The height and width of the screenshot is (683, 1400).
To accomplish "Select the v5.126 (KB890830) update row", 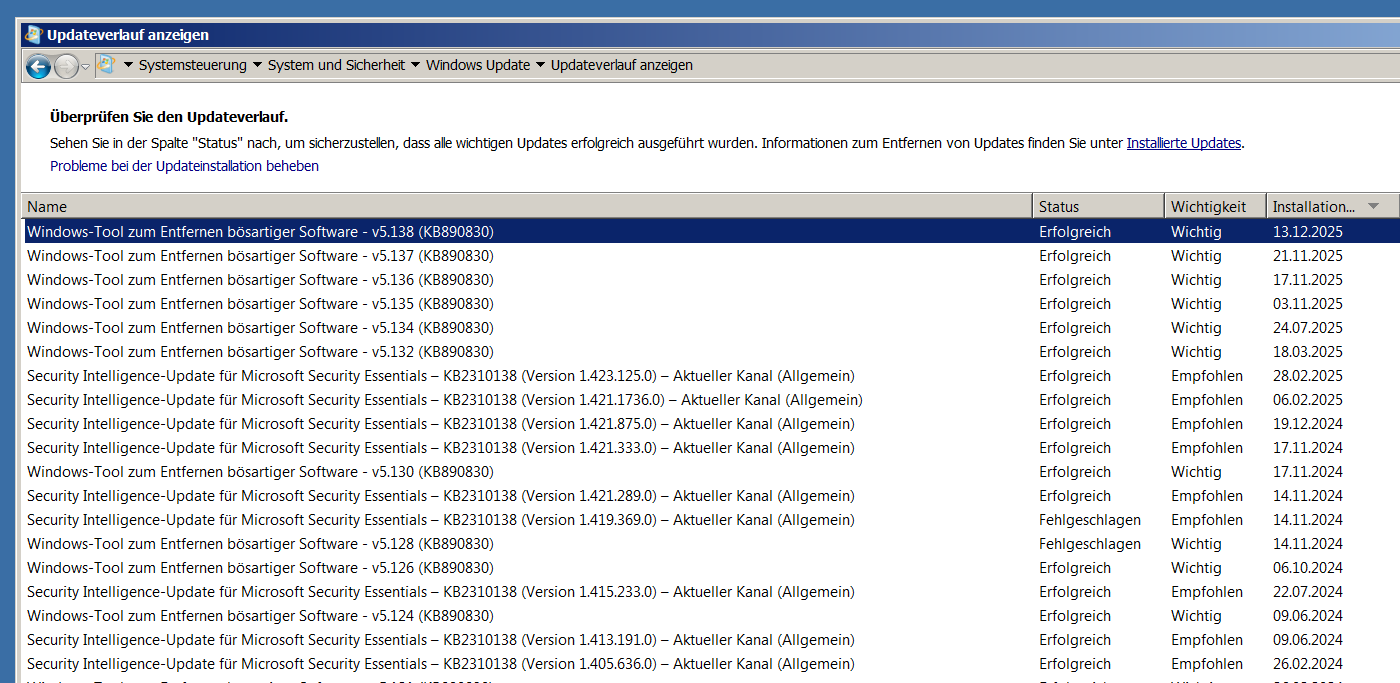I will click(711, 568).
